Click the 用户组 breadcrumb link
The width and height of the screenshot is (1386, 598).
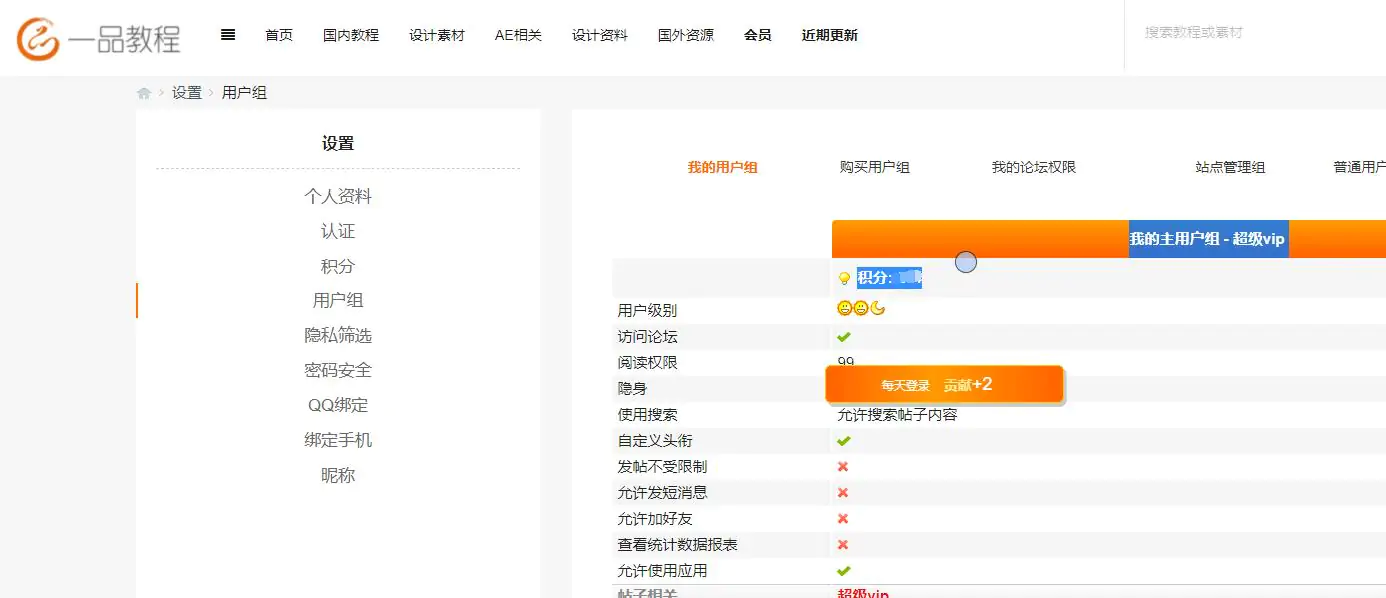(244, 93)
